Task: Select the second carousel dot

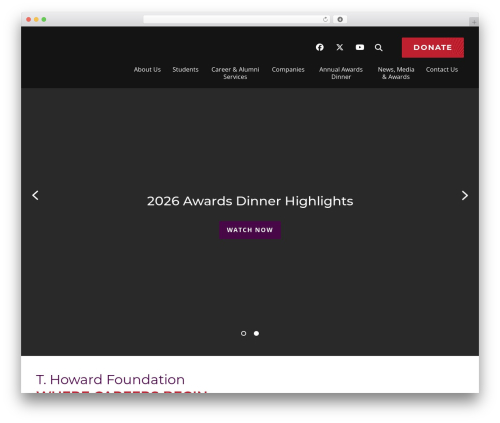Action: (x=256, y=333)
